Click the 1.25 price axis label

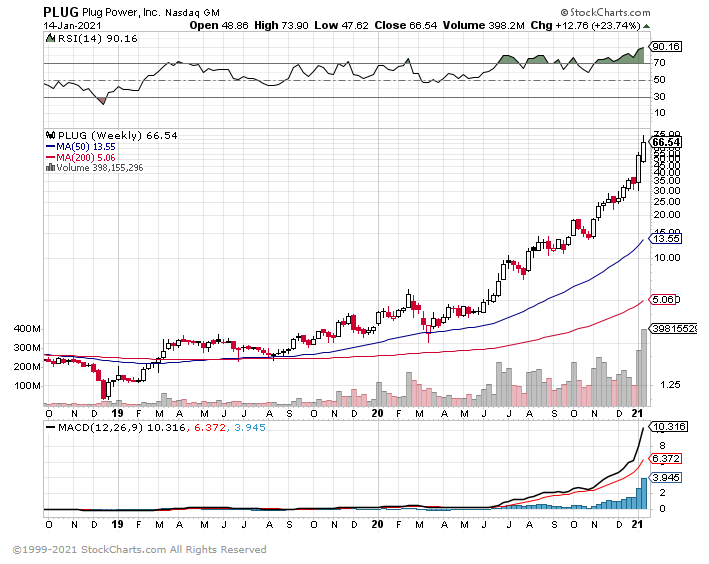coord(670,385)
